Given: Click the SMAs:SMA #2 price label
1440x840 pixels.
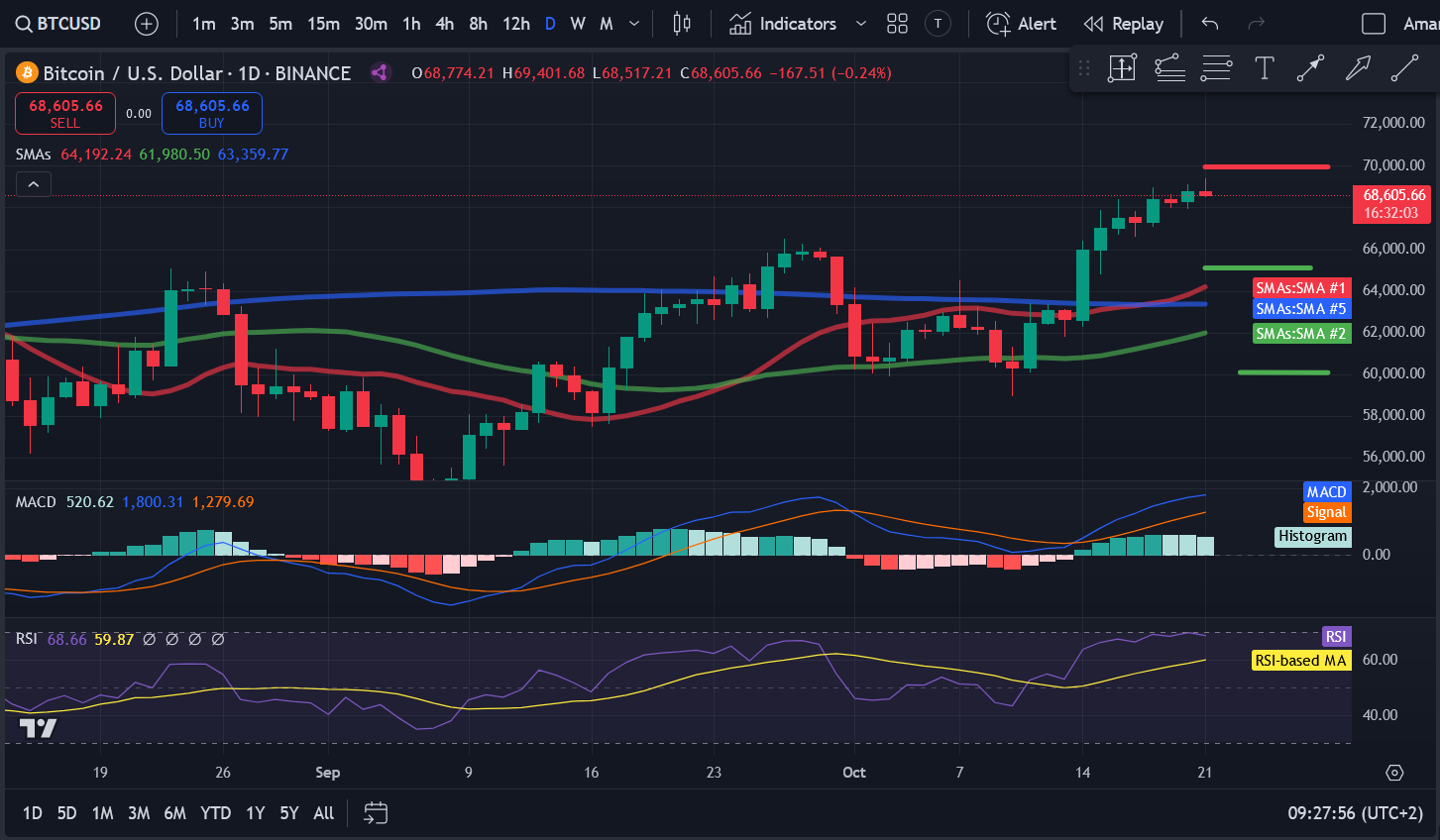Looking at the screenshot, I should point(1301,334).
